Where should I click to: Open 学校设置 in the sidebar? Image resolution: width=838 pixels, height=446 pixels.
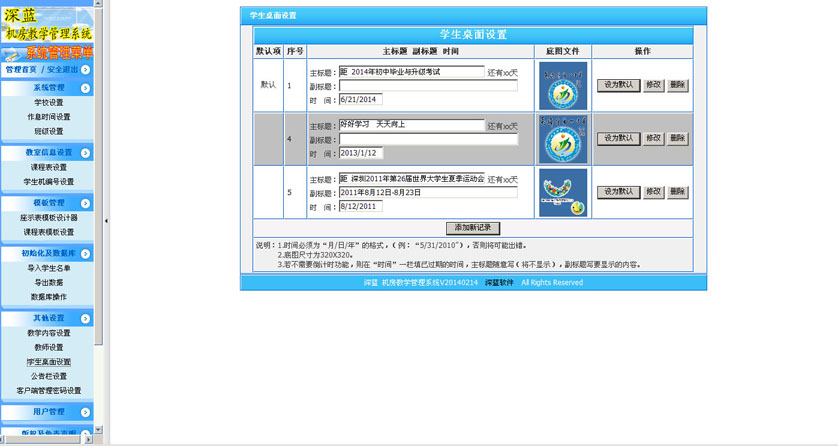[48, 102]
